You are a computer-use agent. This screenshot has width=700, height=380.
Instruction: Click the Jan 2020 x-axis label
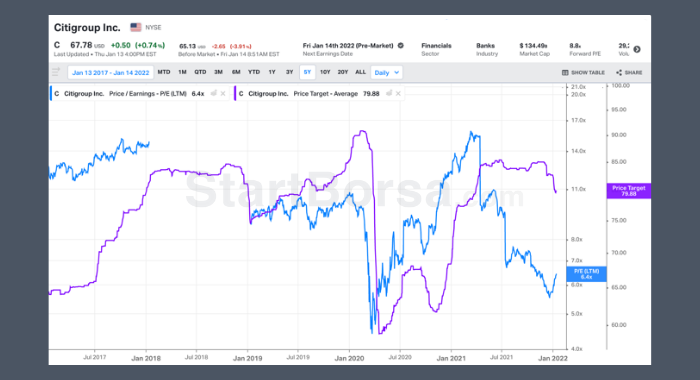point(349,358)
